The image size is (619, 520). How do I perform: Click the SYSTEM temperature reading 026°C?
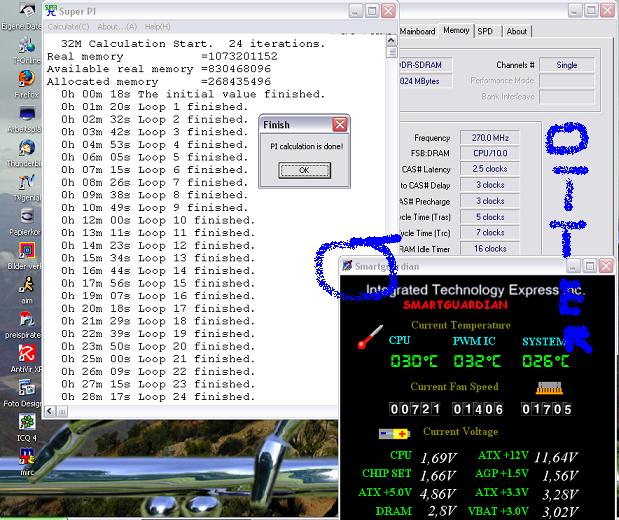[546, 361]
